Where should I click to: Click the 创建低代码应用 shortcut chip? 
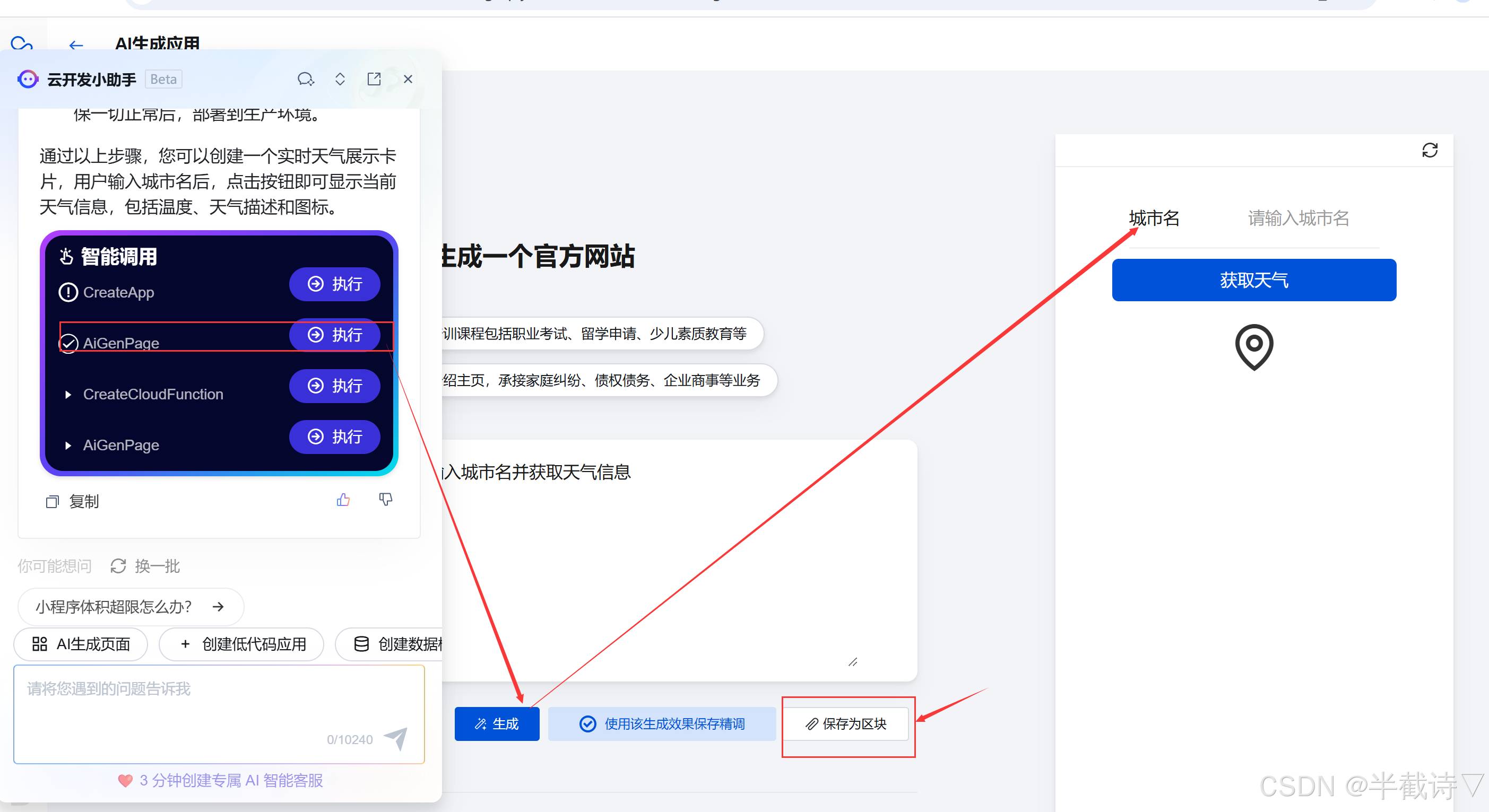click(x=241, y=644)
